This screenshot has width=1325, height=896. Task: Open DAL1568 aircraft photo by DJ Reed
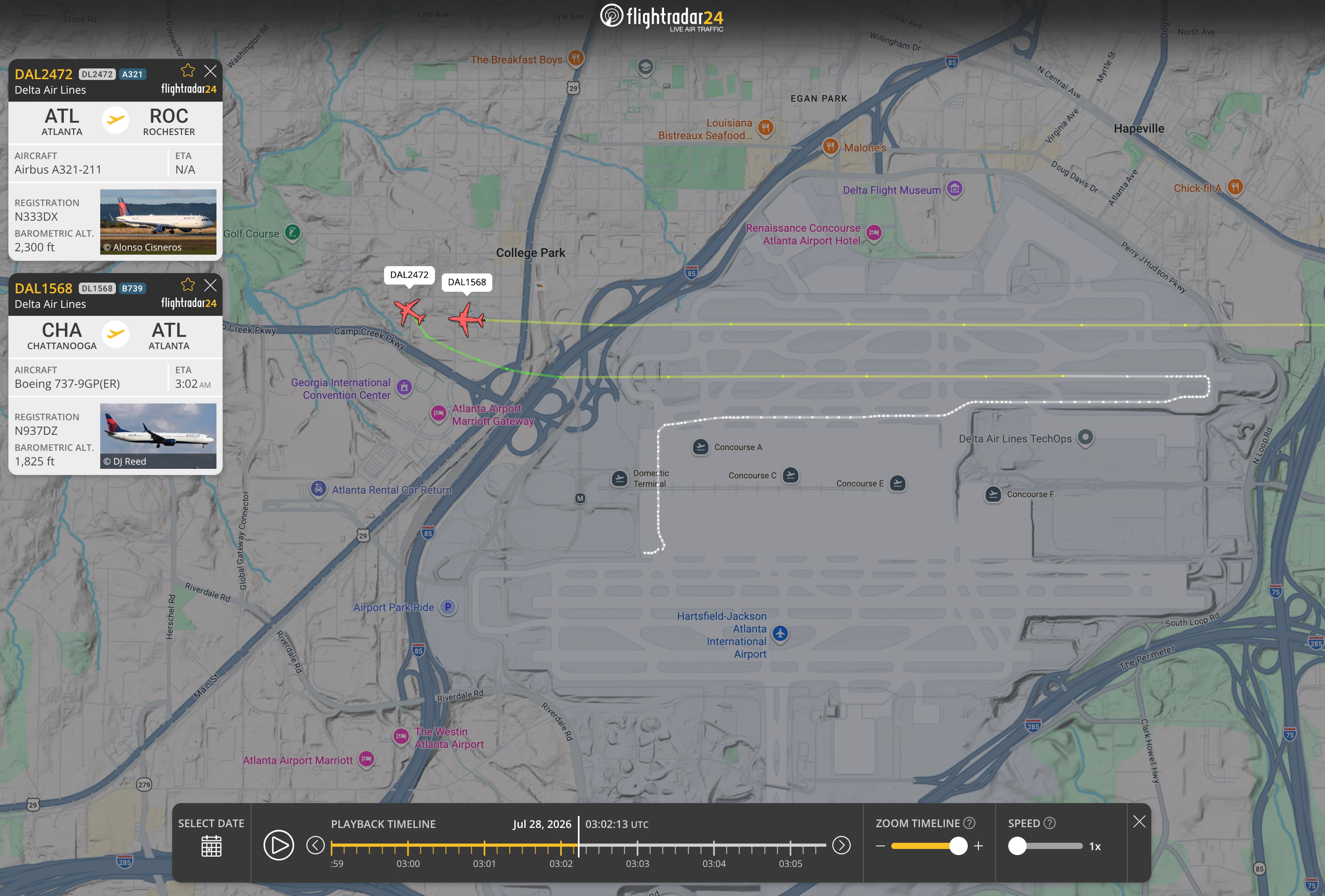pos(158,436)
